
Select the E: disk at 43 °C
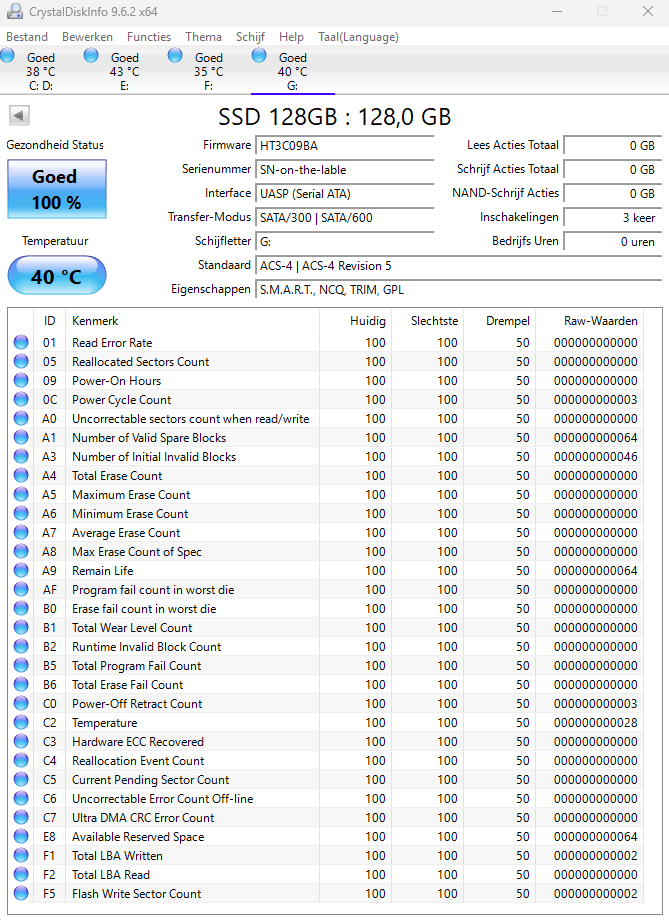tap(125, 71)
